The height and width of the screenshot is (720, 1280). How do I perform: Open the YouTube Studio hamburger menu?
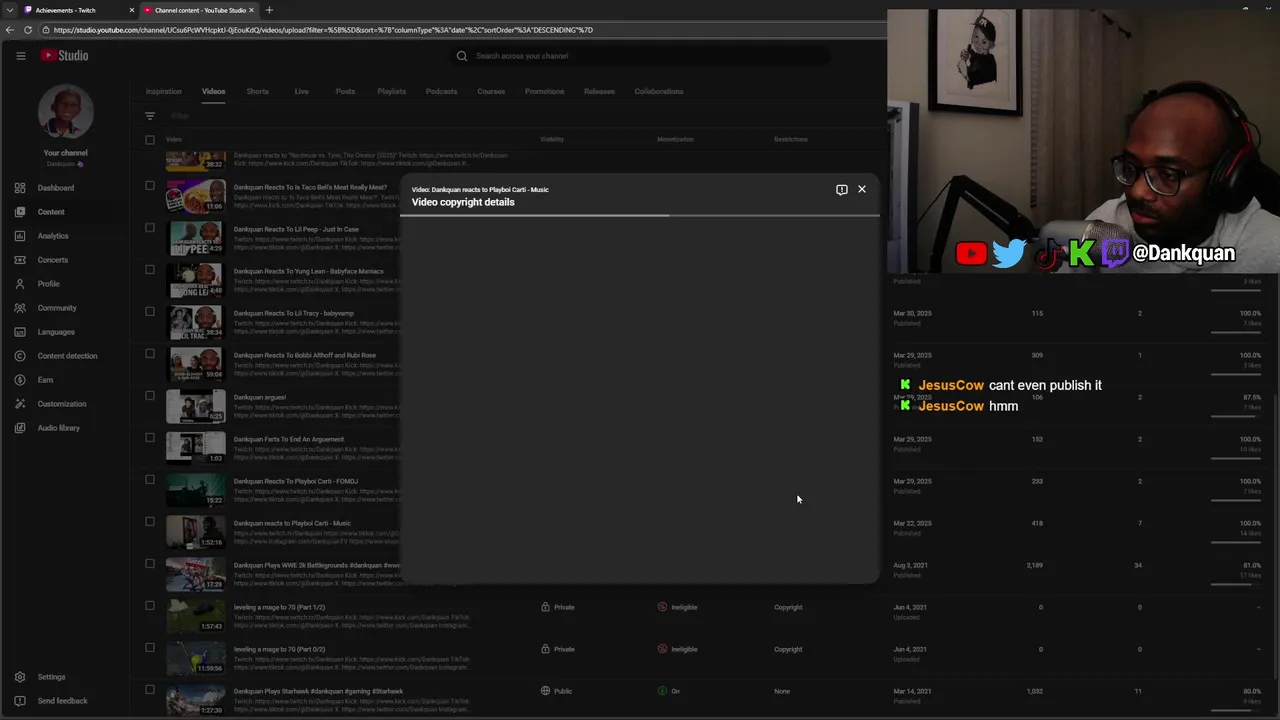(20, 56)
